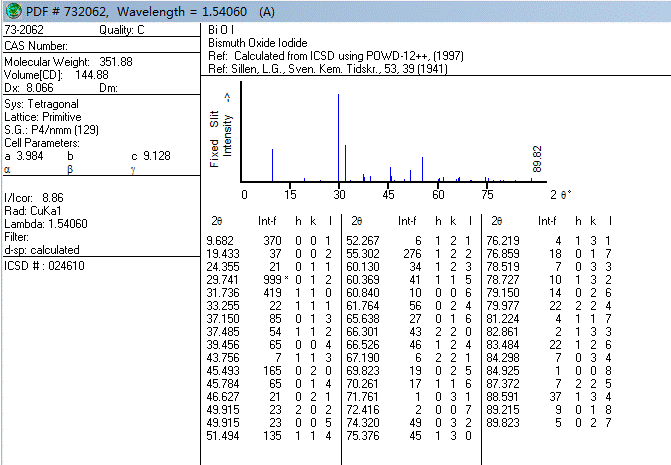Click 'Lattice: Primitive' line
Viewport: 671px width, 465px height.
pyautogui.click(x=43, y=117)
